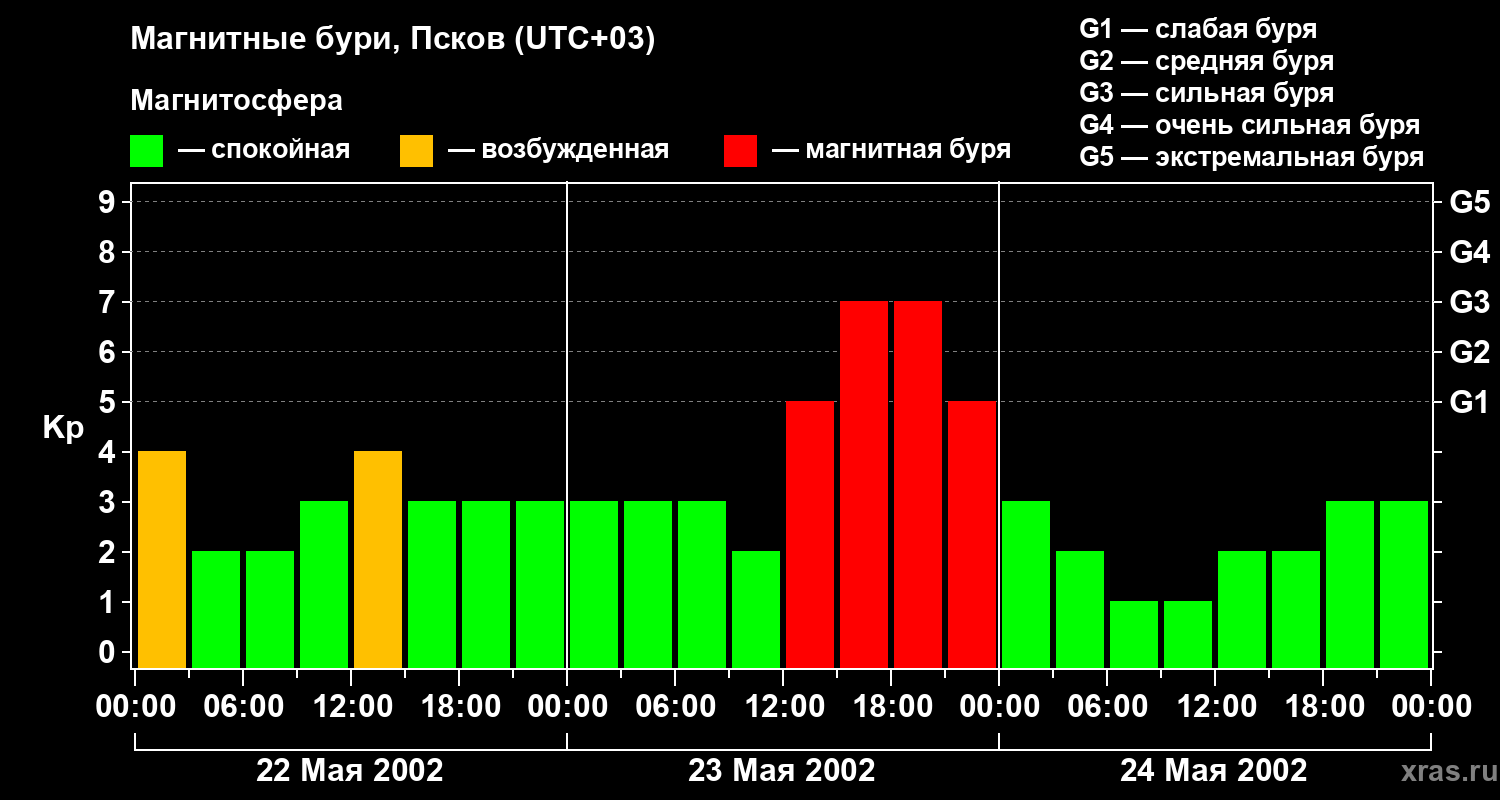
Task: Click the green Kp 1 bar at 06:00 on 24 May
Action: [x=1134, y=634]
